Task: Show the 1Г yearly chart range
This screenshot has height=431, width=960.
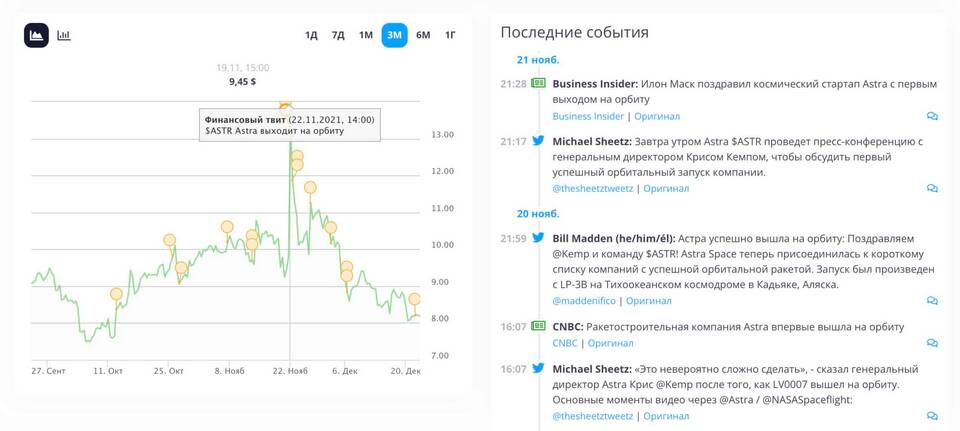Action: tap(450, 35)
